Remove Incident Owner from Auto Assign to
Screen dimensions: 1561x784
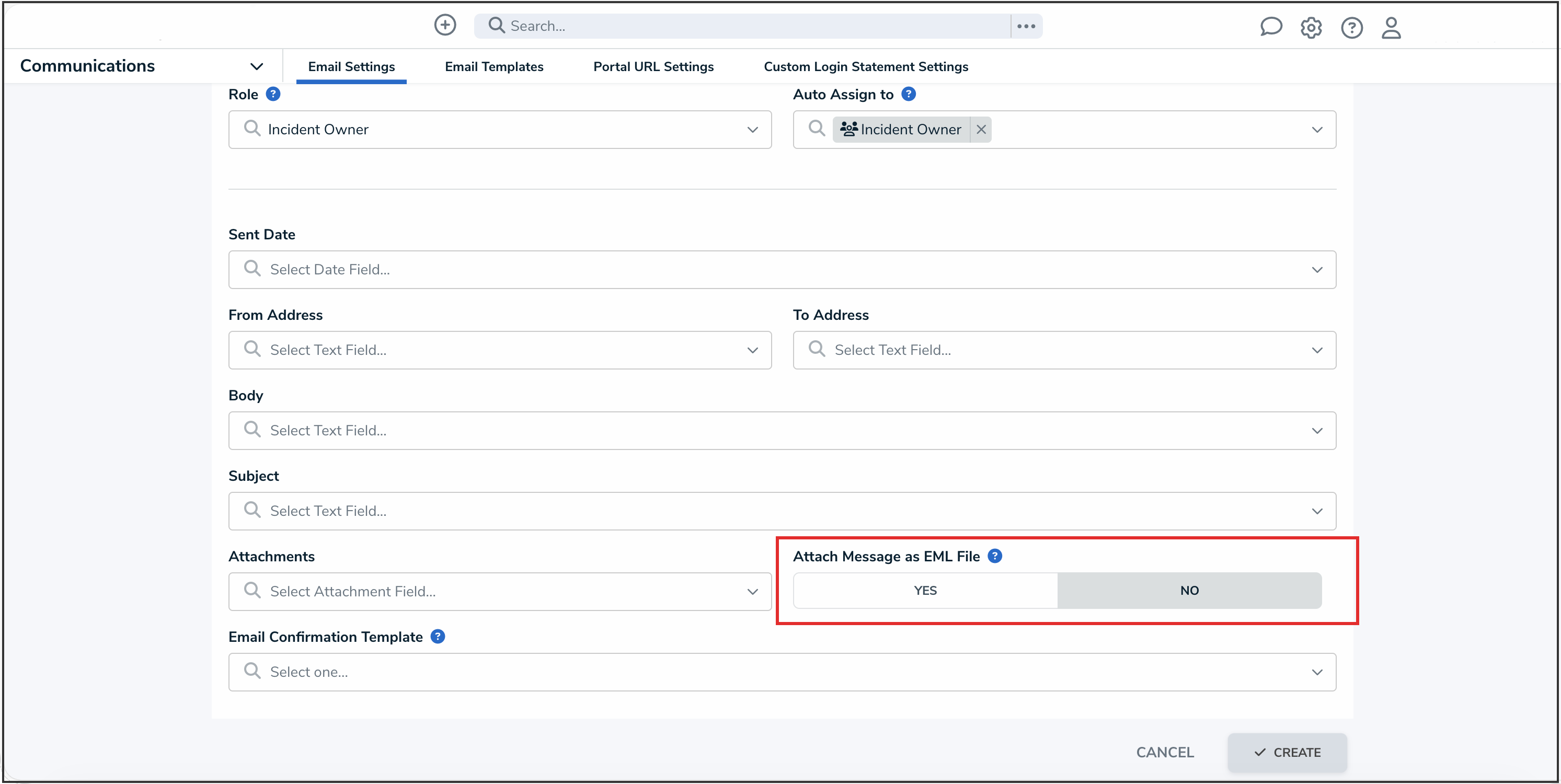pos(981,129)
